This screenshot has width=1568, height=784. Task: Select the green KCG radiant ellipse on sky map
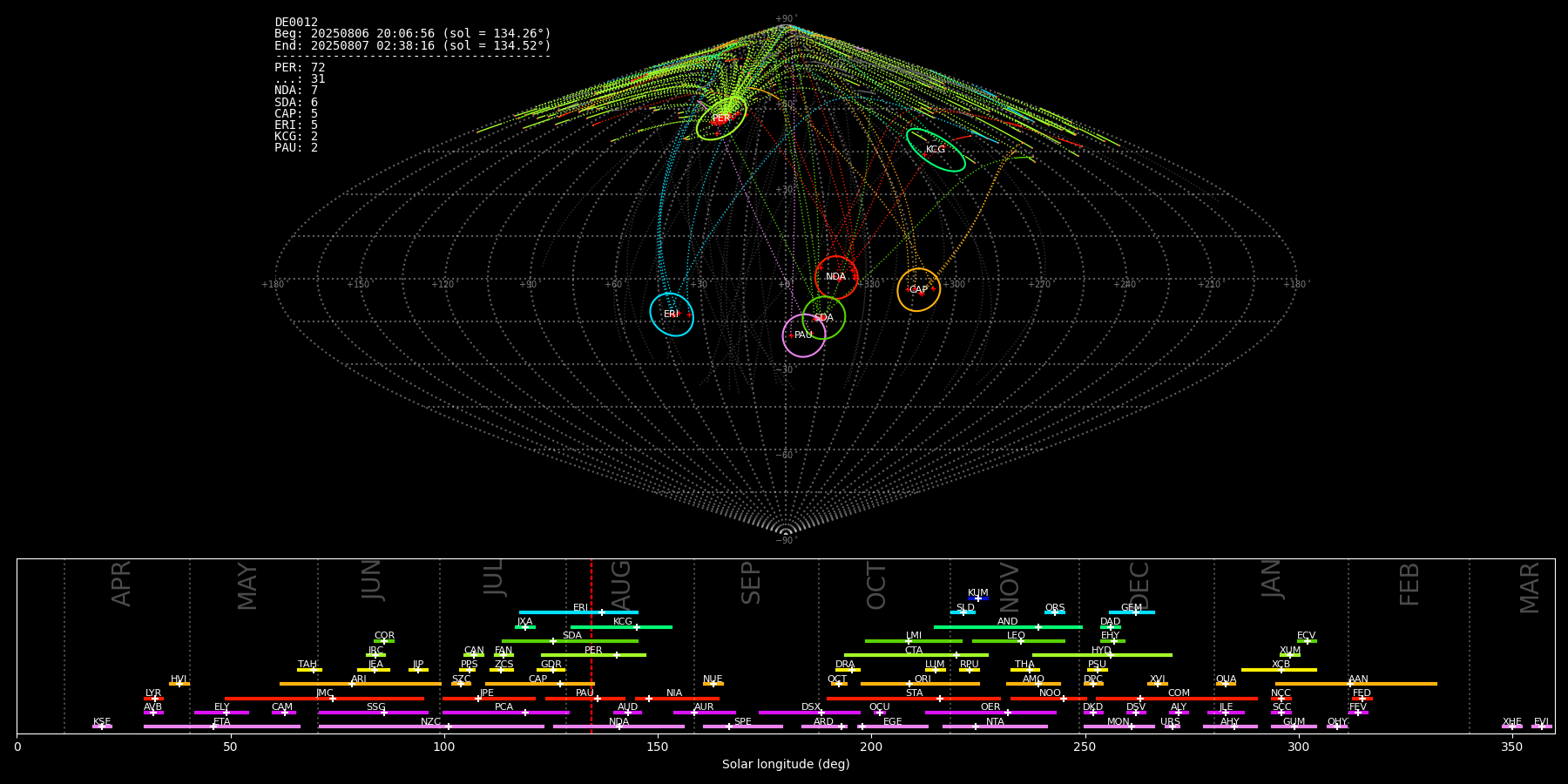tap(936, 150)
